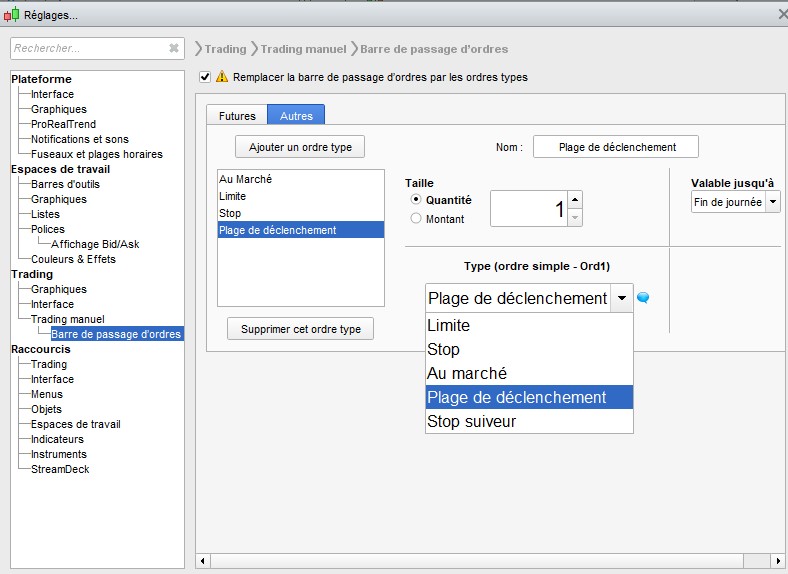Select the Montant radio button
Image resolution: width=788 pixels, height=574 pixels.
coord(416,219)
